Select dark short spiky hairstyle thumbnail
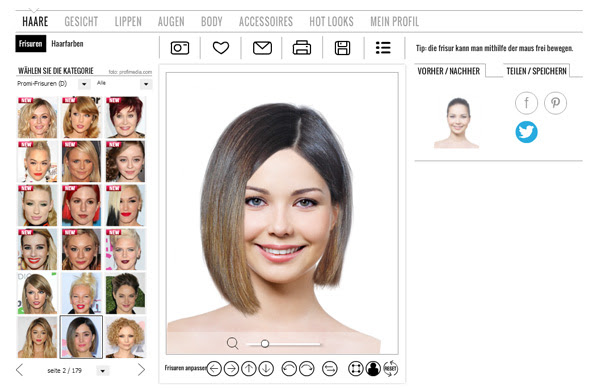This screenshot has width=600, height=388. click(126, 293)
